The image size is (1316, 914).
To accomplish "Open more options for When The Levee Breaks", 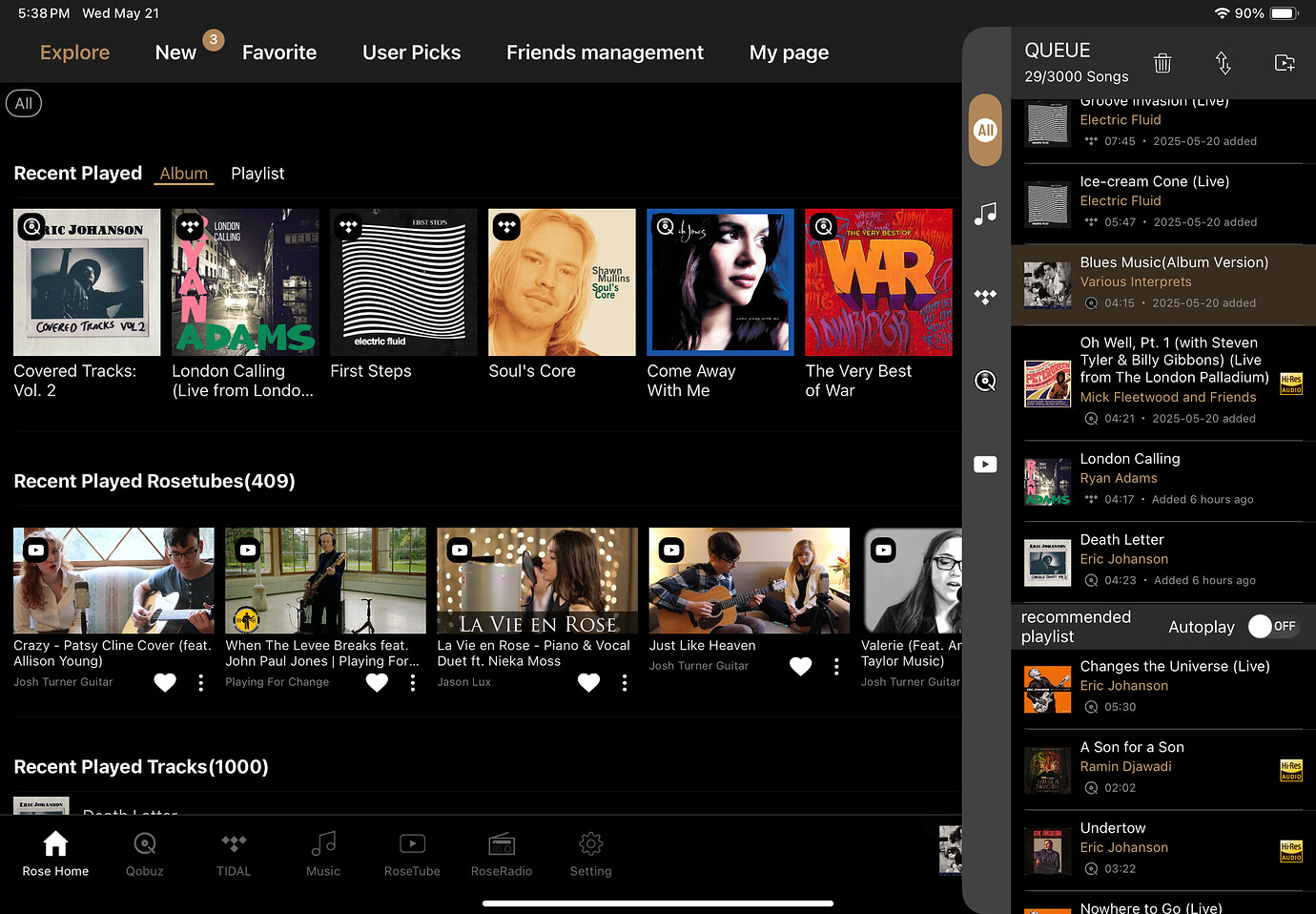I will click(x=412, y=682).
